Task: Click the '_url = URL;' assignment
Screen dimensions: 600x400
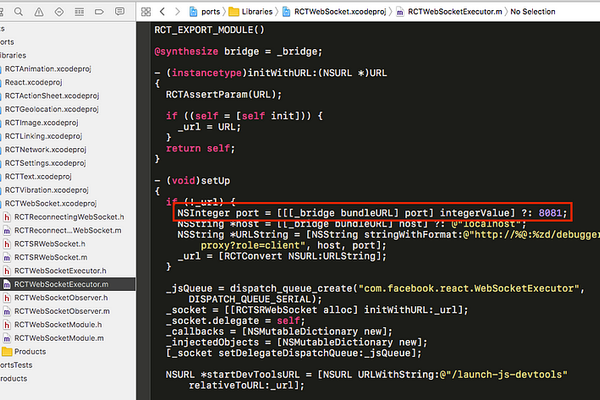Action: click(209, 127)
